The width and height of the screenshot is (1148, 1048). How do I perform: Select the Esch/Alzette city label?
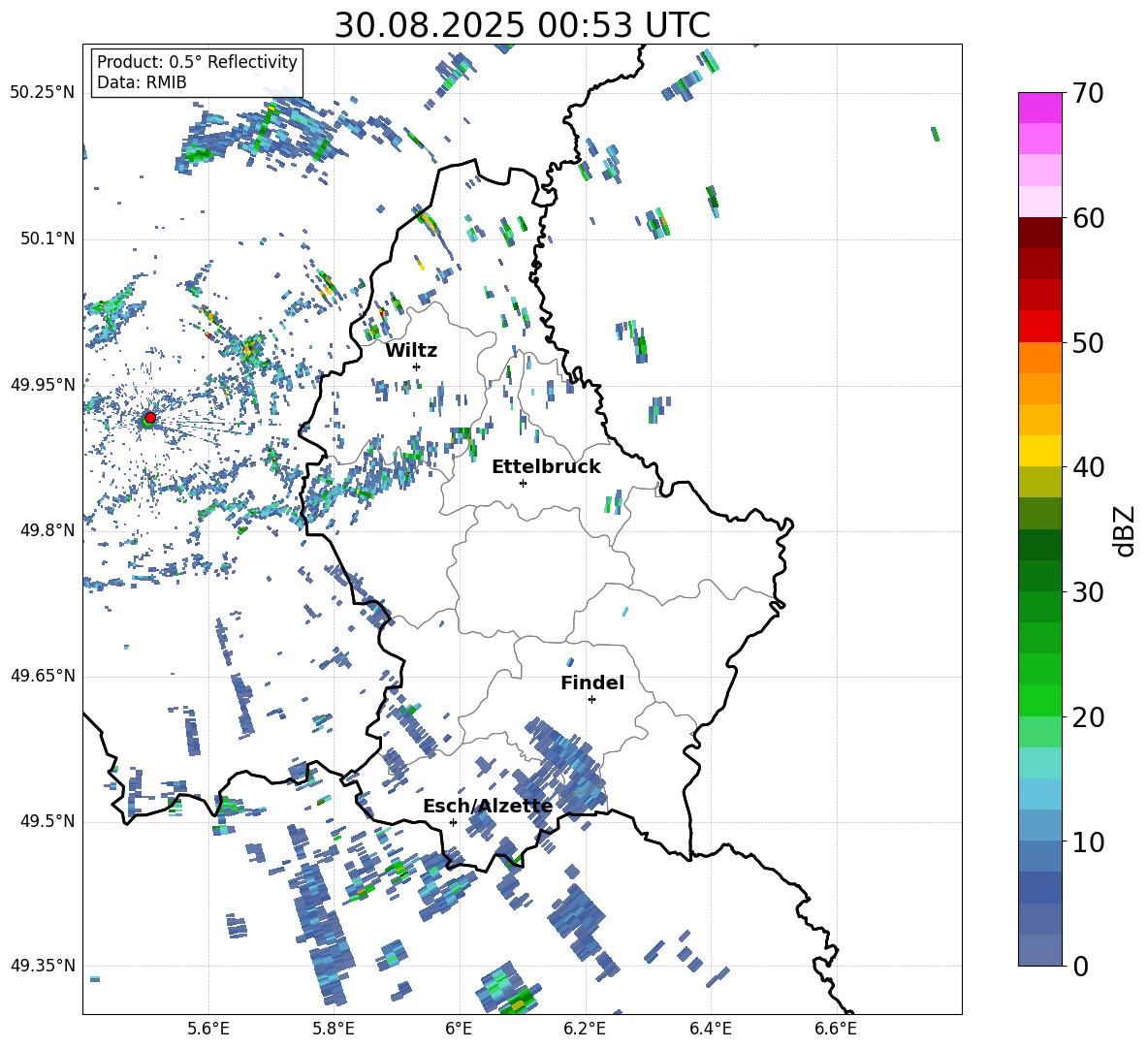coord(488,807)
